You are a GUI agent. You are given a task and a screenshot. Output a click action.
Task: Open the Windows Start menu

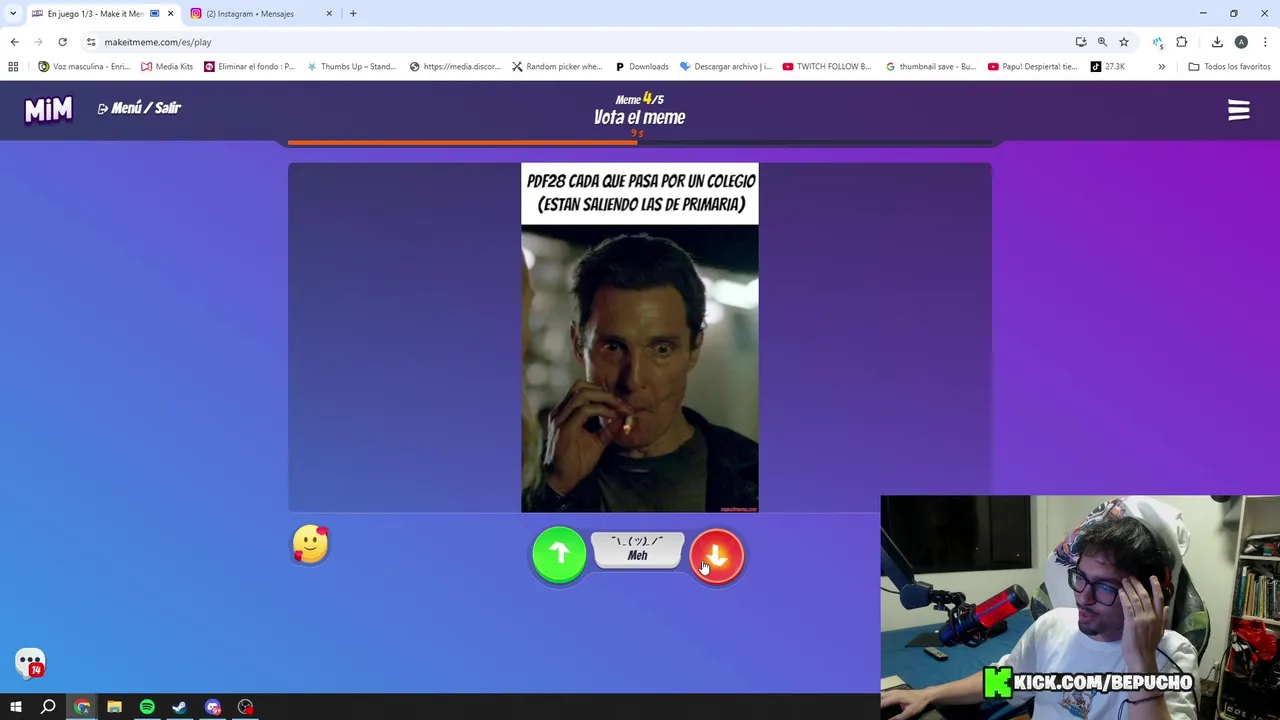click(x=16, y=707)
